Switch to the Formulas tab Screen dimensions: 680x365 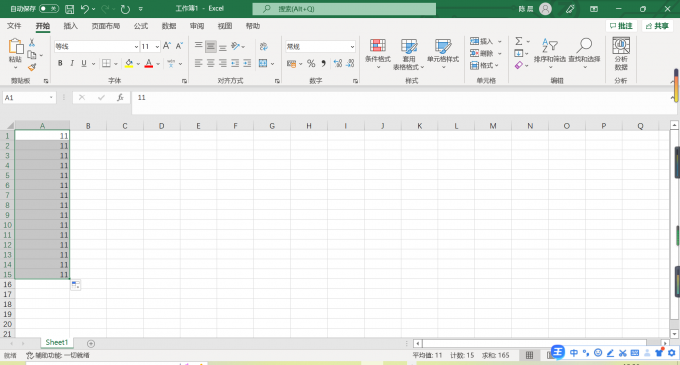point(141,26)
